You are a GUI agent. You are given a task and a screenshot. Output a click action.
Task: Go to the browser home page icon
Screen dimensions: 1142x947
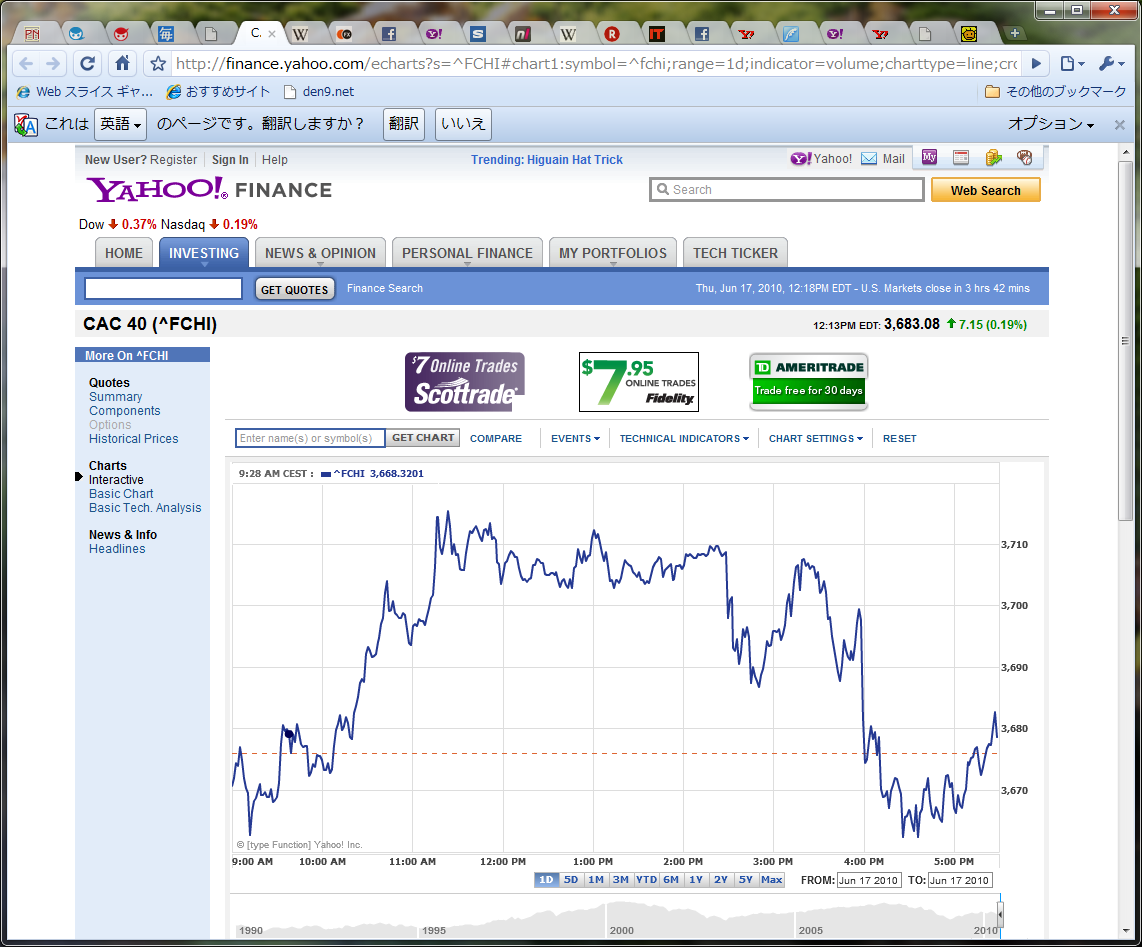(122, 64)
